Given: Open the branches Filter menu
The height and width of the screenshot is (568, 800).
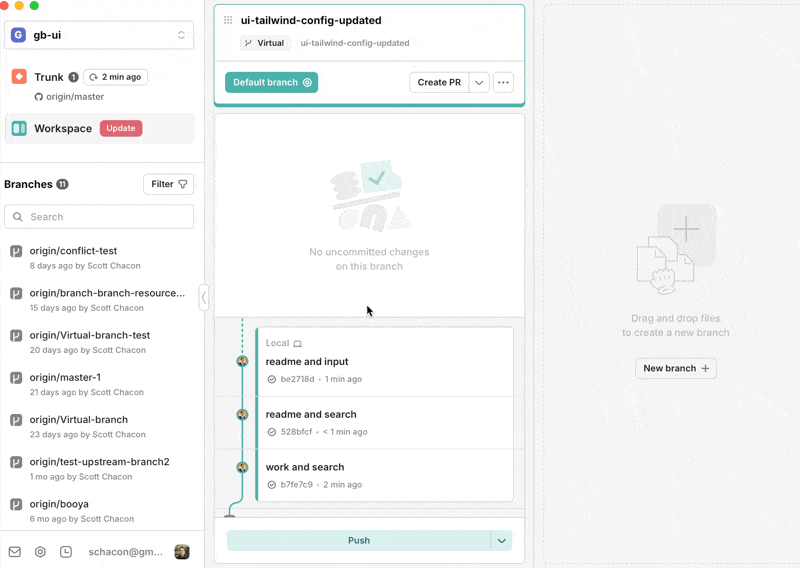Looking at the screenshot, I should [169, 184].
